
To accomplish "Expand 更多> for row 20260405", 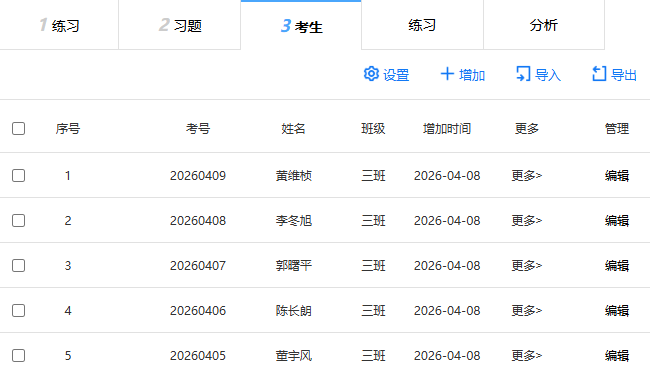I will (x=526, y=355).
